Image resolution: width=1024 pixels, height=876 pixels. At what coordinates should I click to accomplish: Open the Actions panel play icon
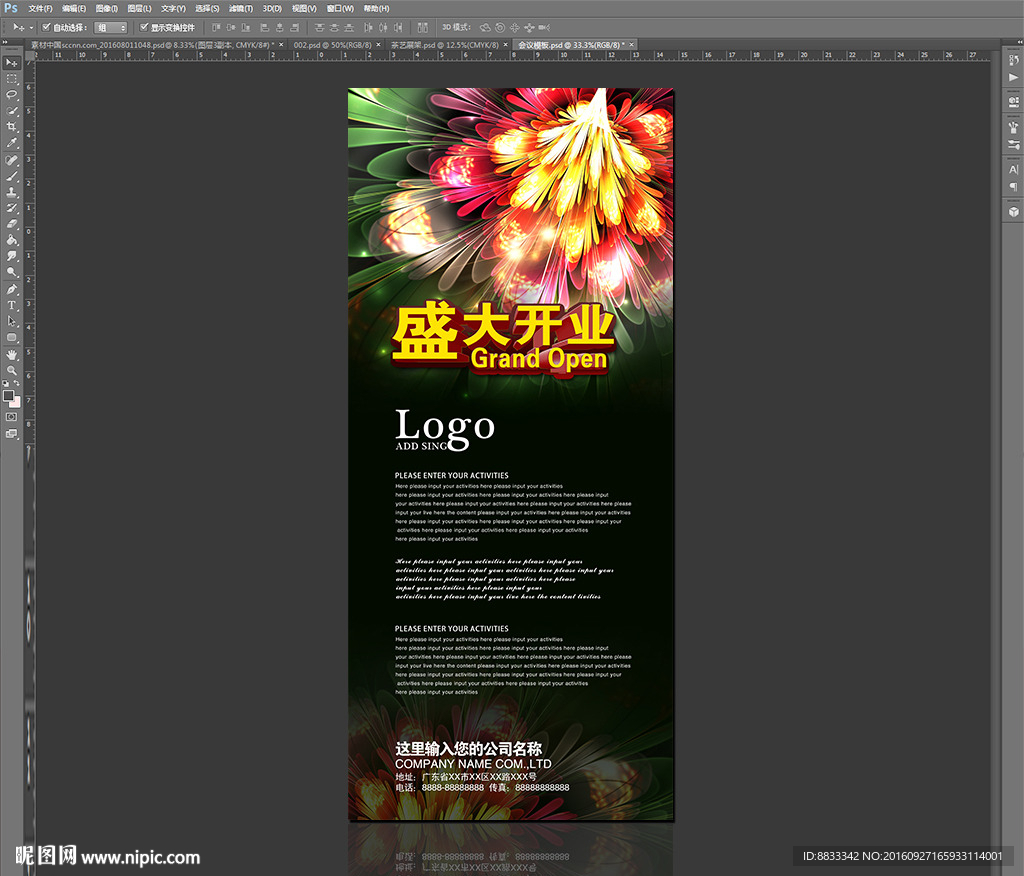[1014, 78]
